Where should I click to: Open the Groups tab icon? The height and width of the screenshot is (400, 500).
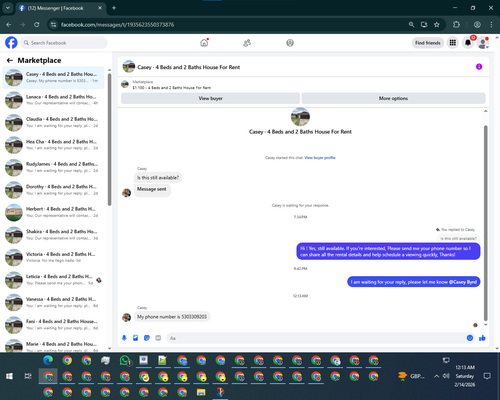[x=290, y=43]
